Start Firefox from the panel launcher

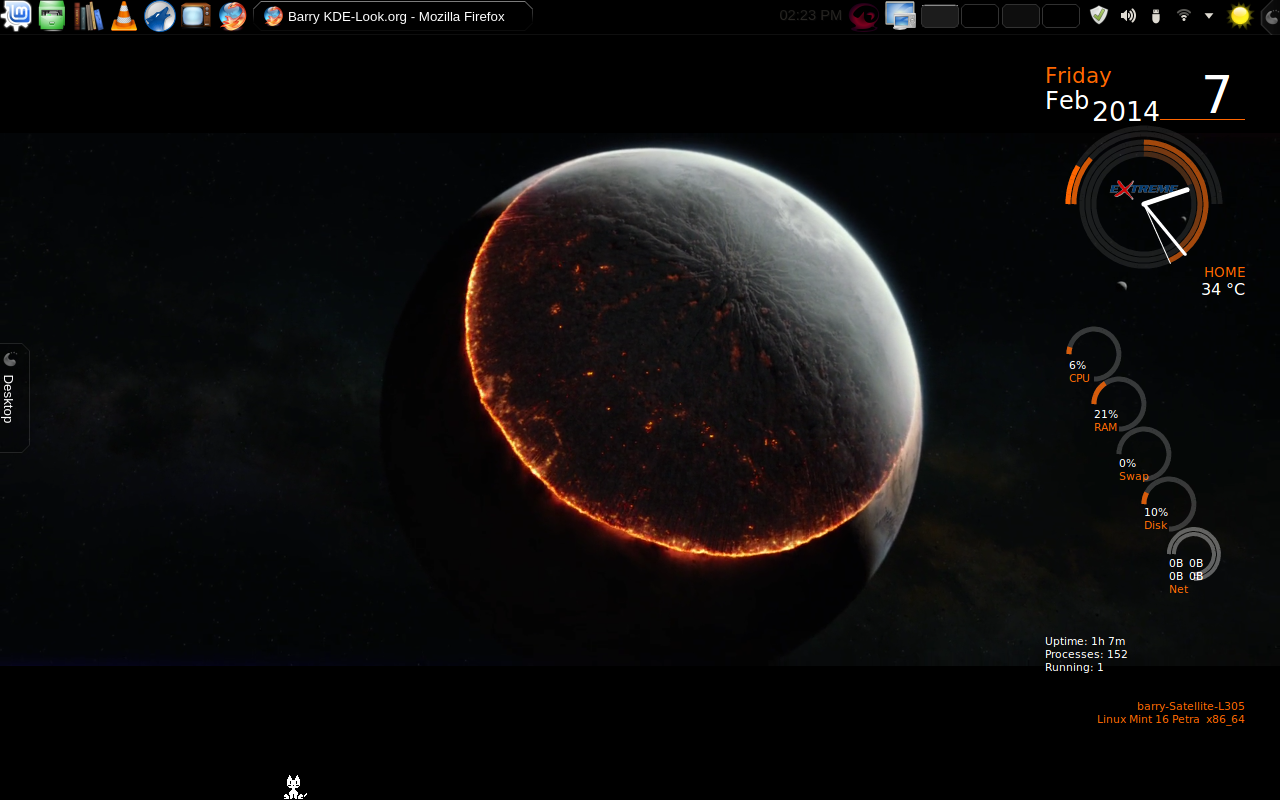point(232,15)
